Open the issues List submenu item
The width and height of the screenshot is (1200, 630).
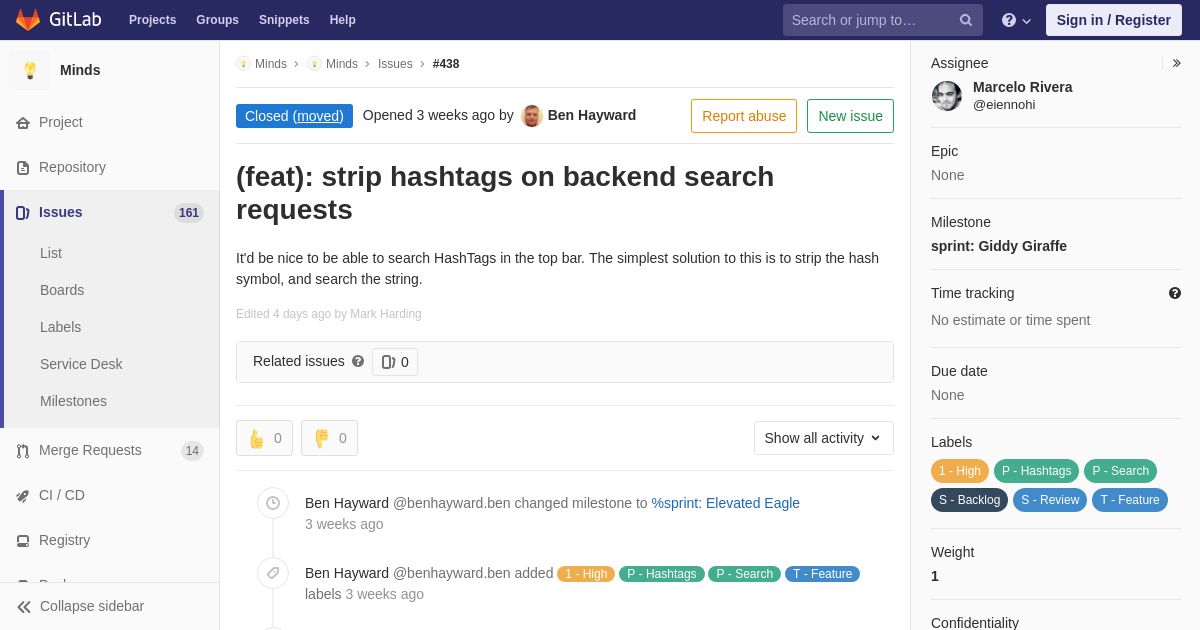[51, 253]
